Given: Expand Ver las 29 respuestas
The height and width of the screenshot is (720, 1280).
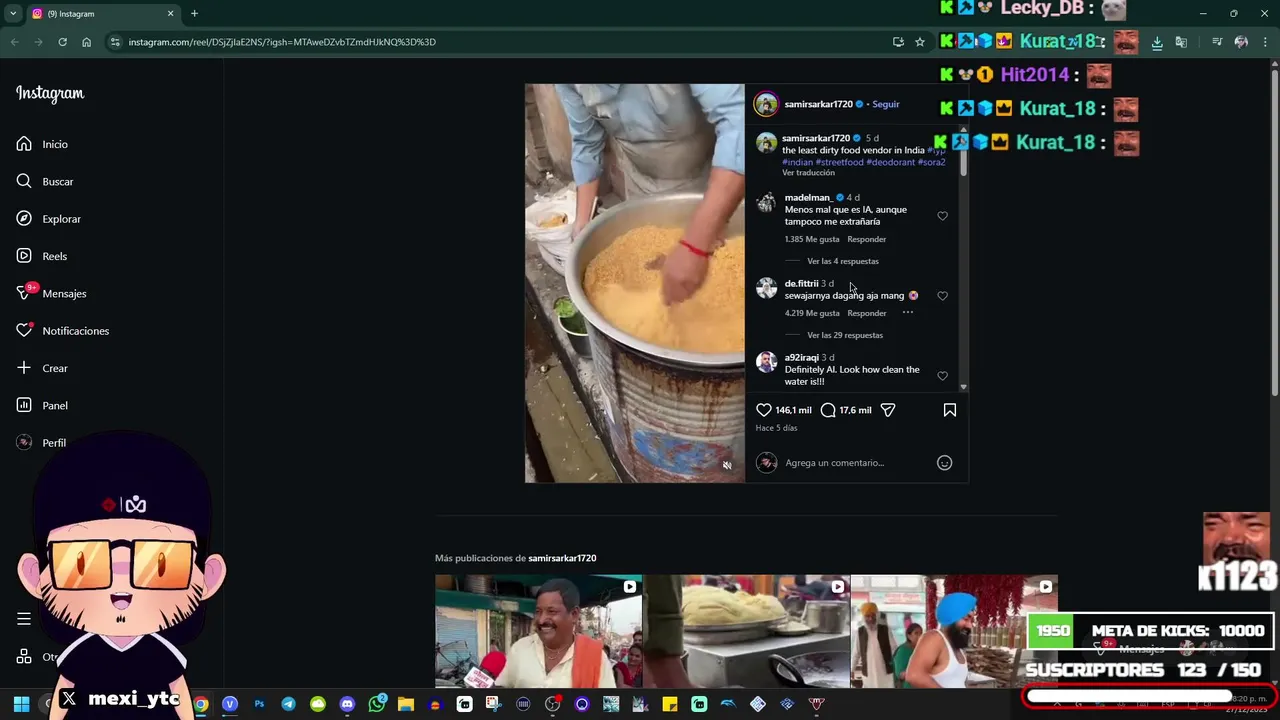Looking at the screenshot, I should (x=845, y=335).
